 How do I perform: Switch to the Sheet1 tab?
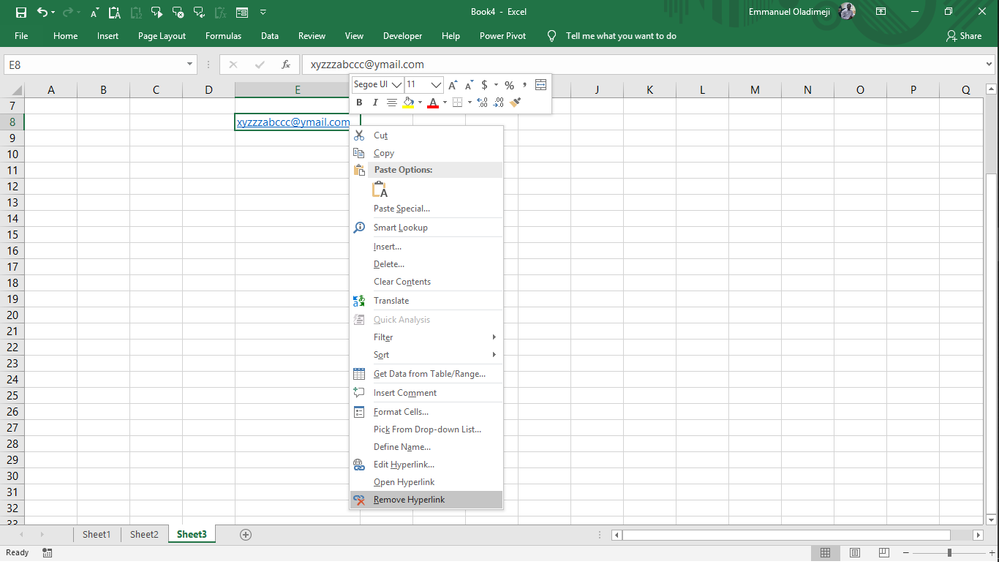[96, 534]
